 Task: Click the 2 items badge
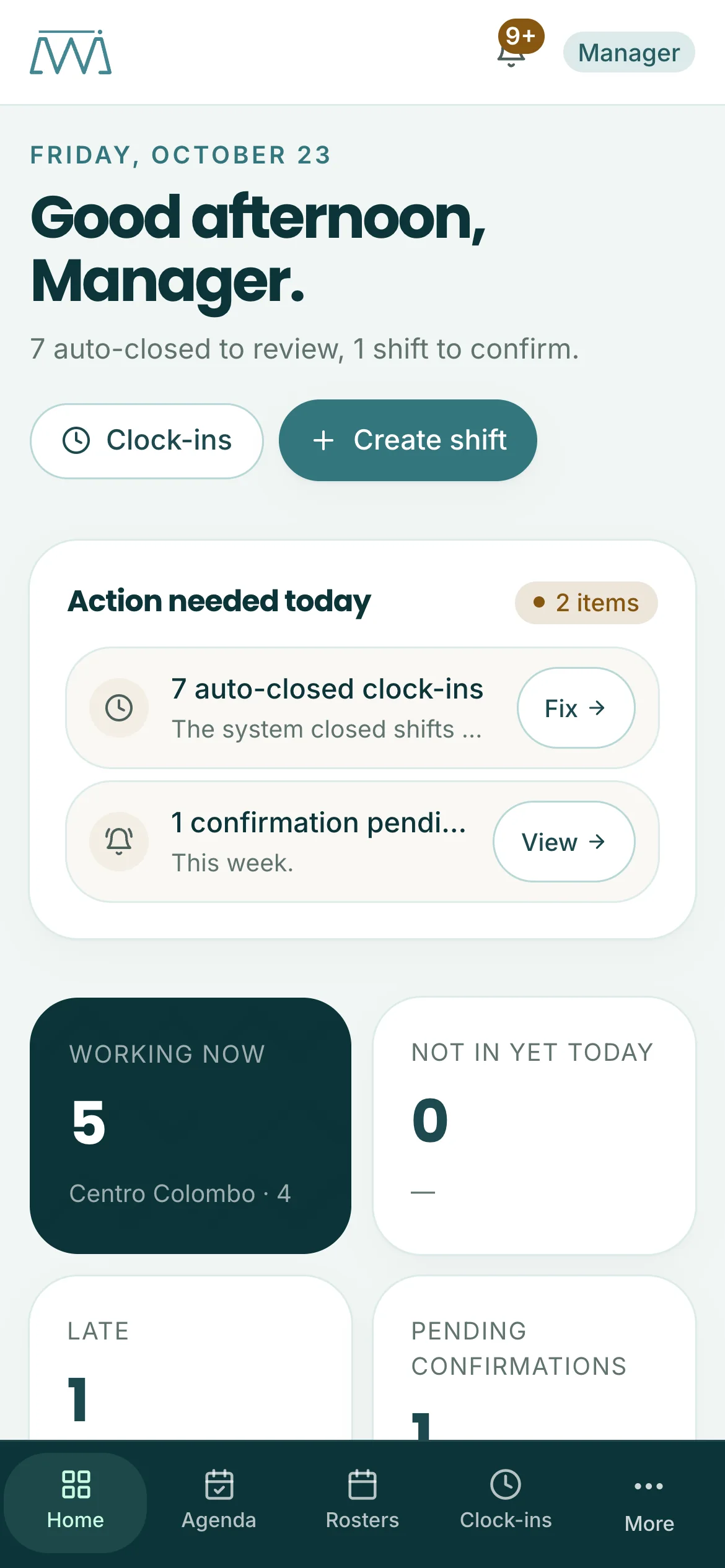tap(586, 603)
